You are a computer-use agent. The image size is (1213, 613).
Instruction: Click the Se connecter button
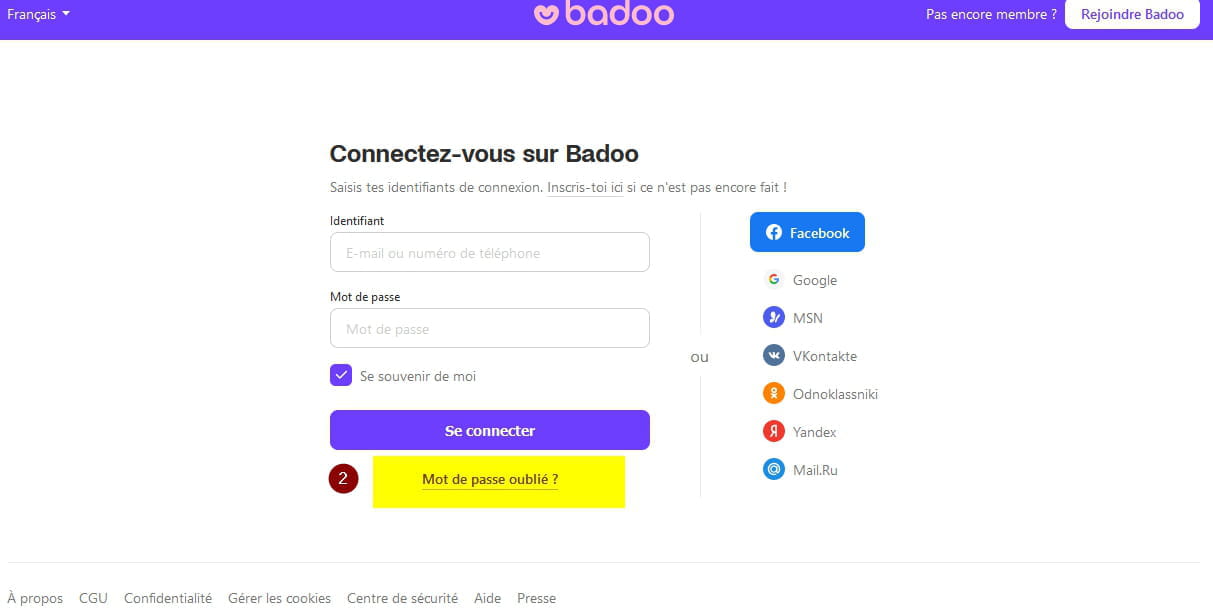tap(490, 430)
